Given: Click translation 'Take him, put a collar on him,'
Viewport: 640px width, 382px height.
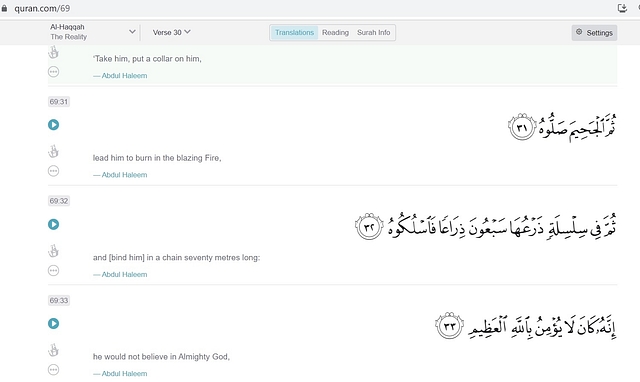Looking at the screenshot, I should pos(147,59).
